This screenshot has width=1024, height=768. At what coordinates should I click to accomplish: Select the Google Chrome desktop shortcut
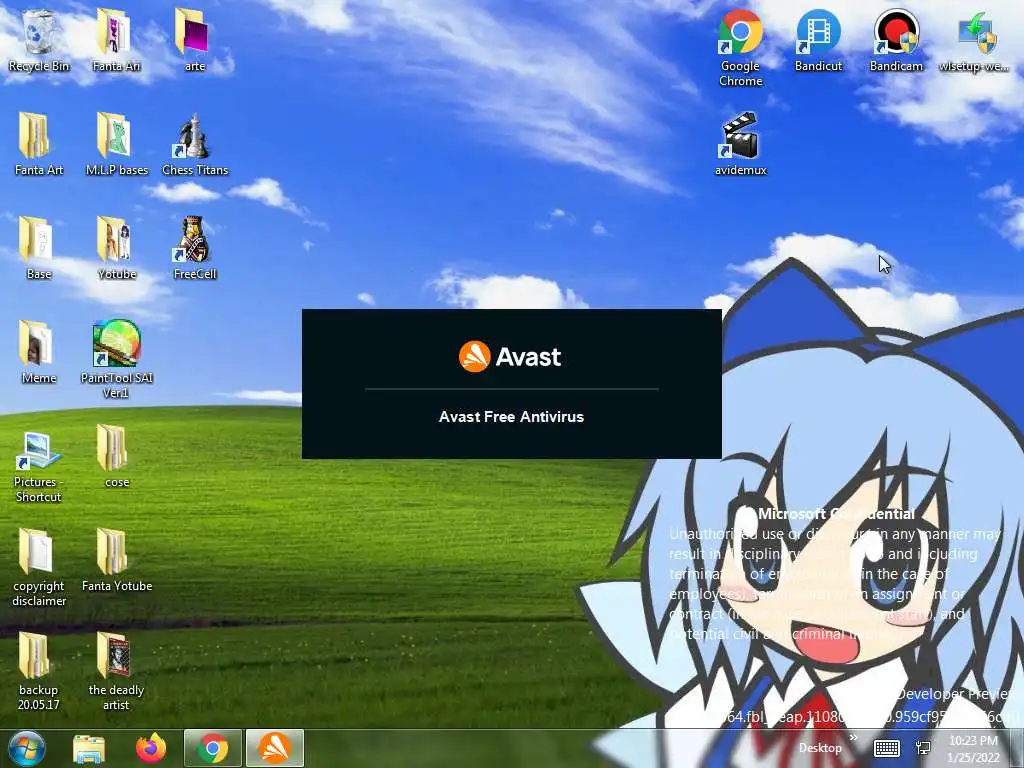click(740, 48)
